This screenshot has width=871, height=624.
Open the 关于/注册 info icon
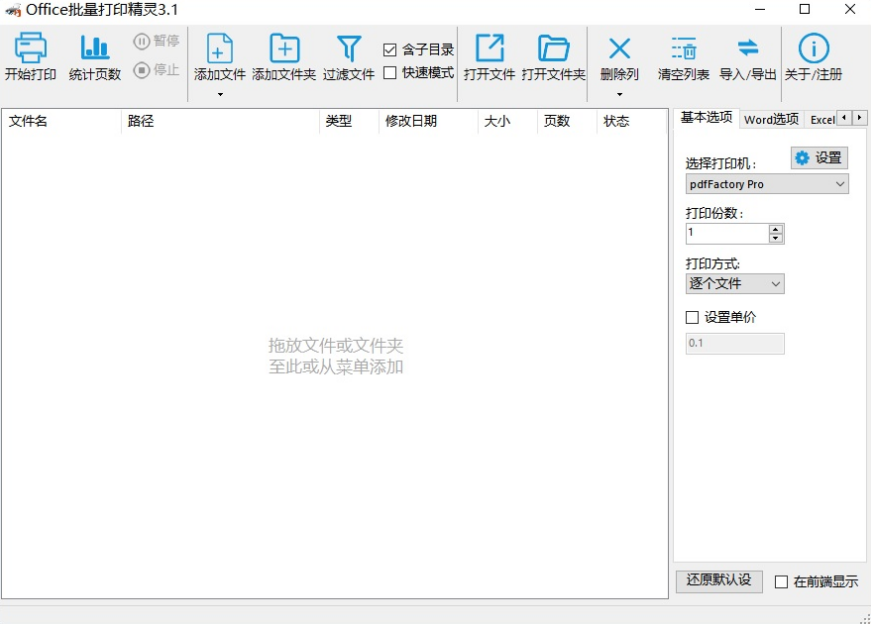[813, 48]
